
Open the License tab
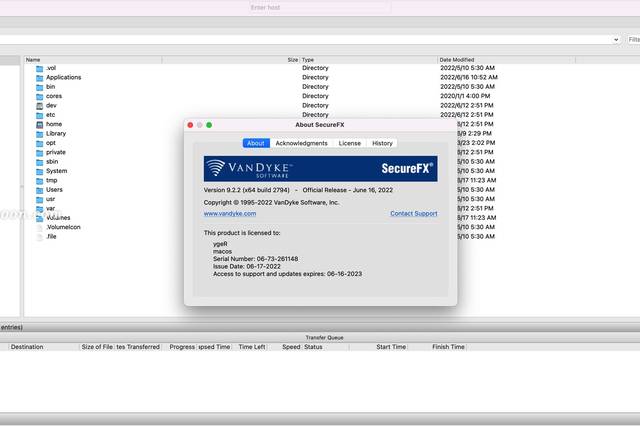(350, 143)
